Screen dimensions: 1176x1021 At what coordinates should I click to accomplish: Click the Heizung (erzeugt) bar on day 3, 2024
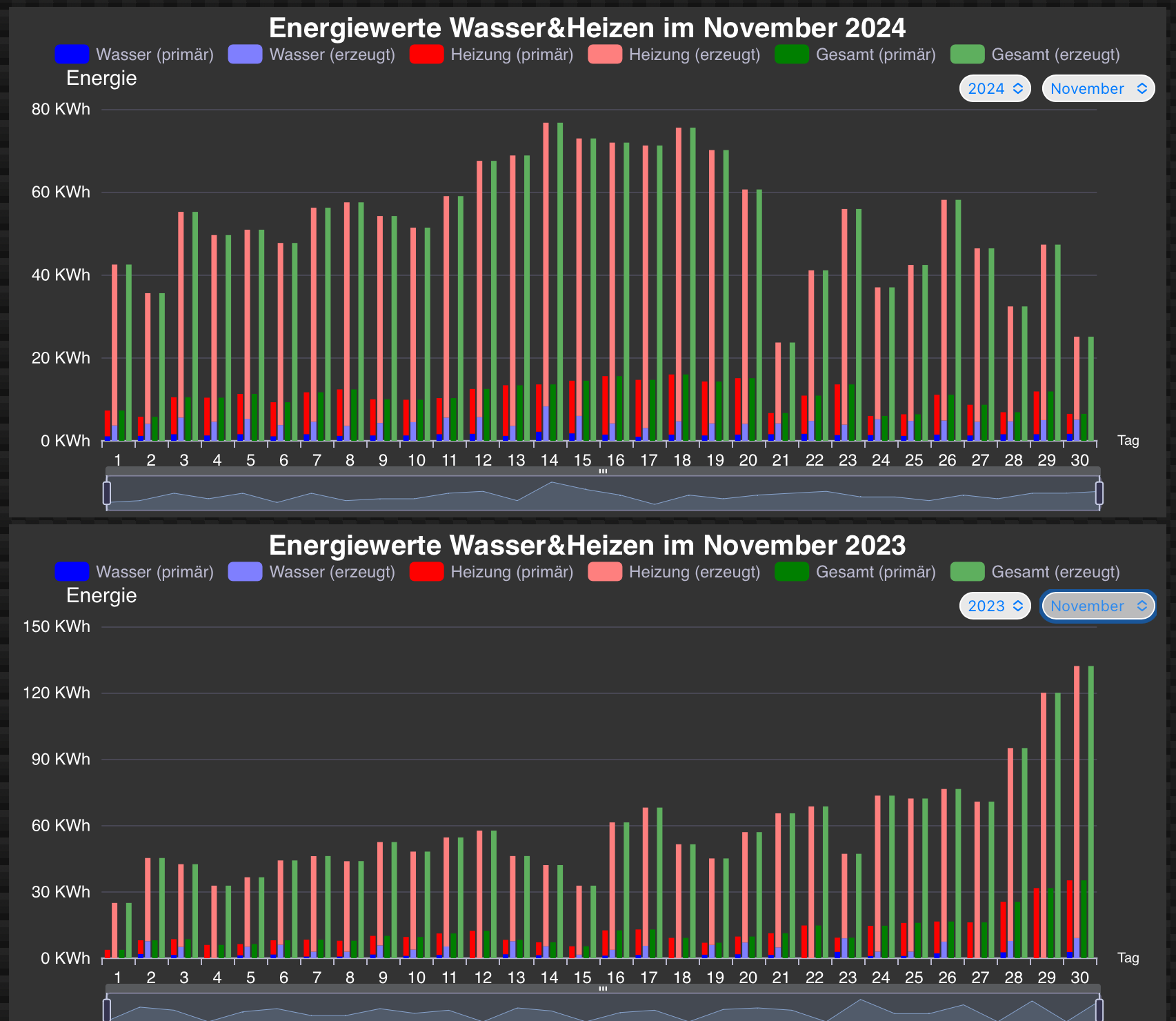(x=181, y=314)
